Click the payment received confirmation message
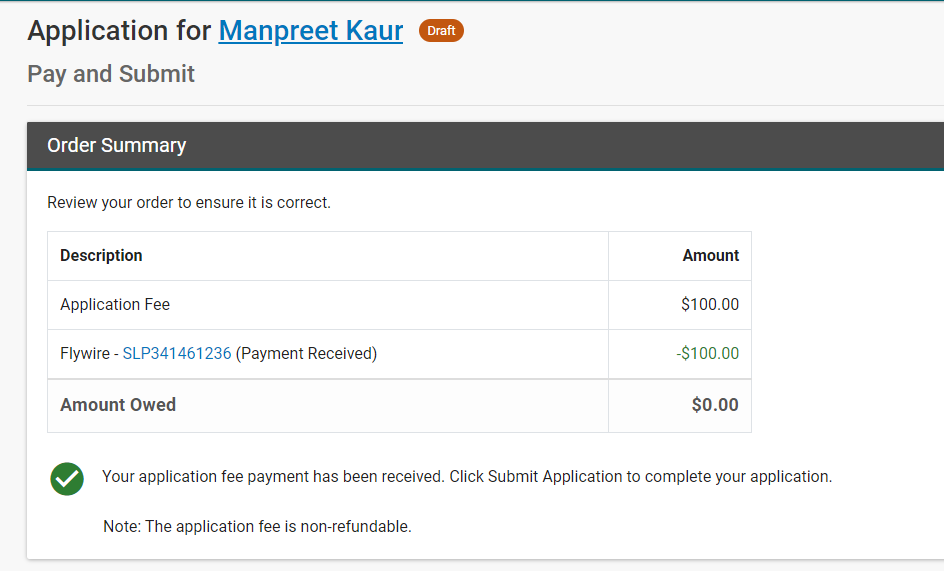Viewport: 944px width, 573px height. tap(467, 477)
